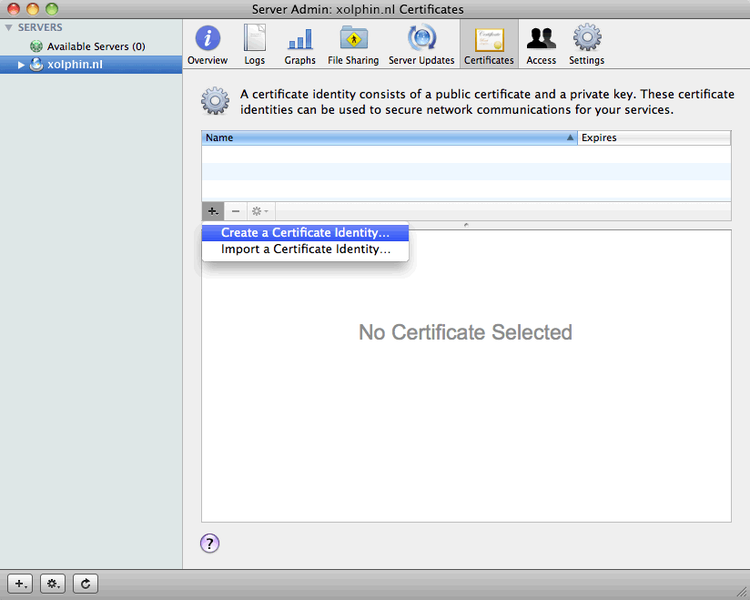Open the Overview toolbar icon
Screen dimensions: 750x600
click(x=207, y=45)
